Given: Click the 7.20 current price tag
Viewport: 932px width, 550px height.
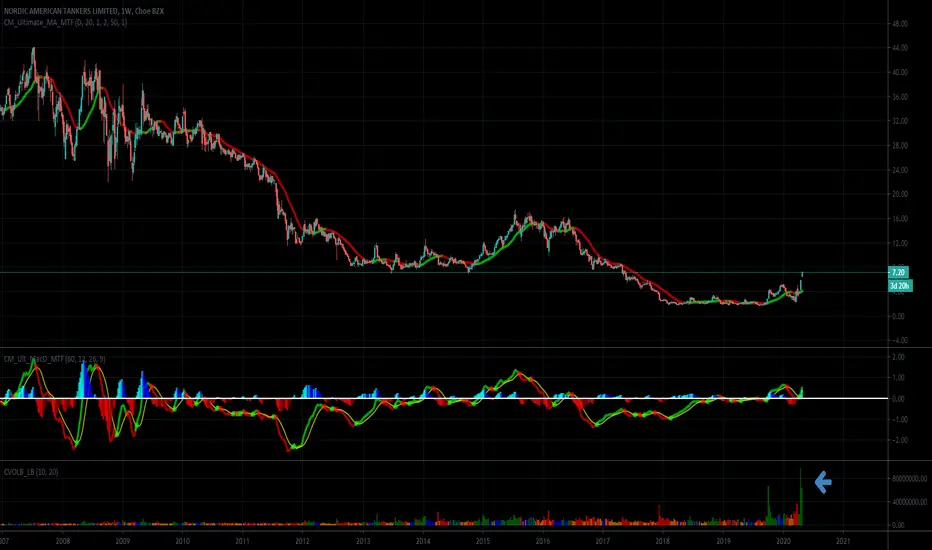Looking at the screenshot, I should point(898,272).
